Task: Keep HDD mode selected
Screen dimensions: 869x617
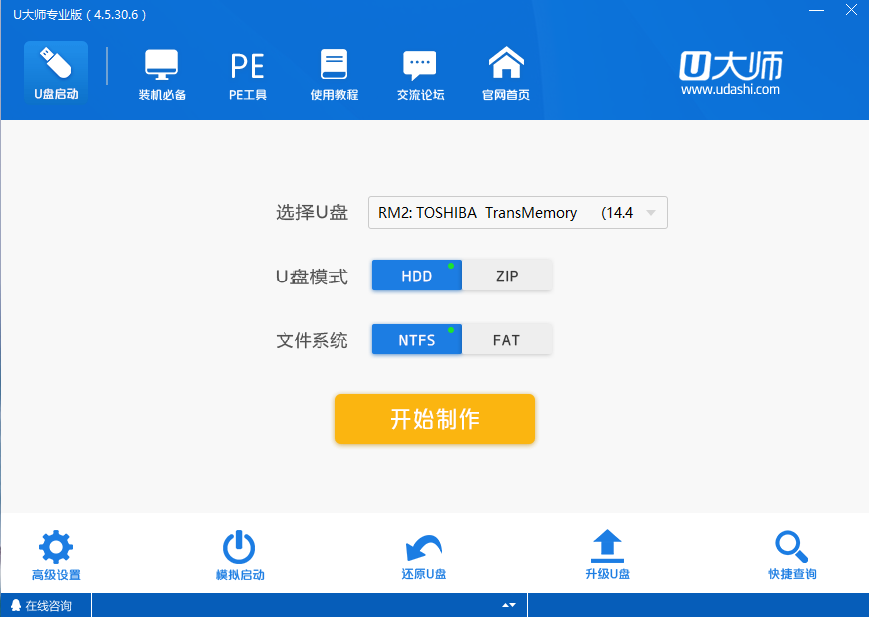Action: click(416, 275)
